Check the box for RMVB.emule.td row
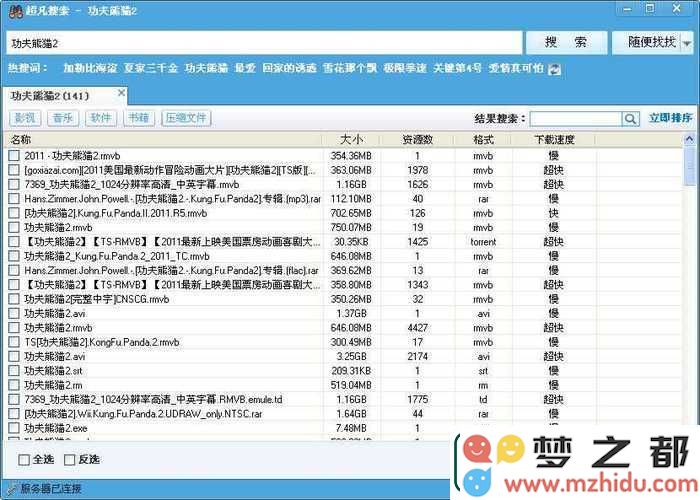The width and height of the screenshot is (700, 500). pyautogui.click(x=14, y=400)
